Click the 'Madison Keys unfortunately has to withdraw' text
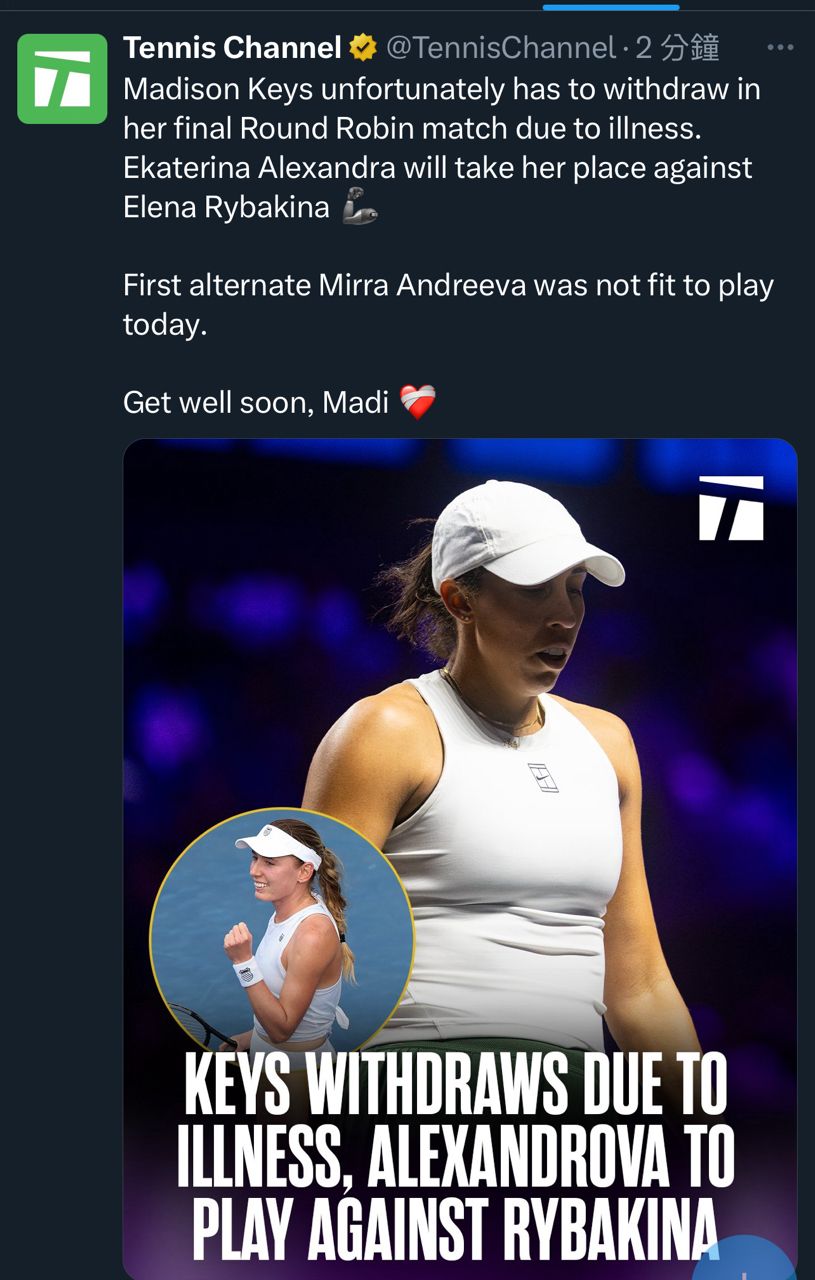 tap(441, 90)
